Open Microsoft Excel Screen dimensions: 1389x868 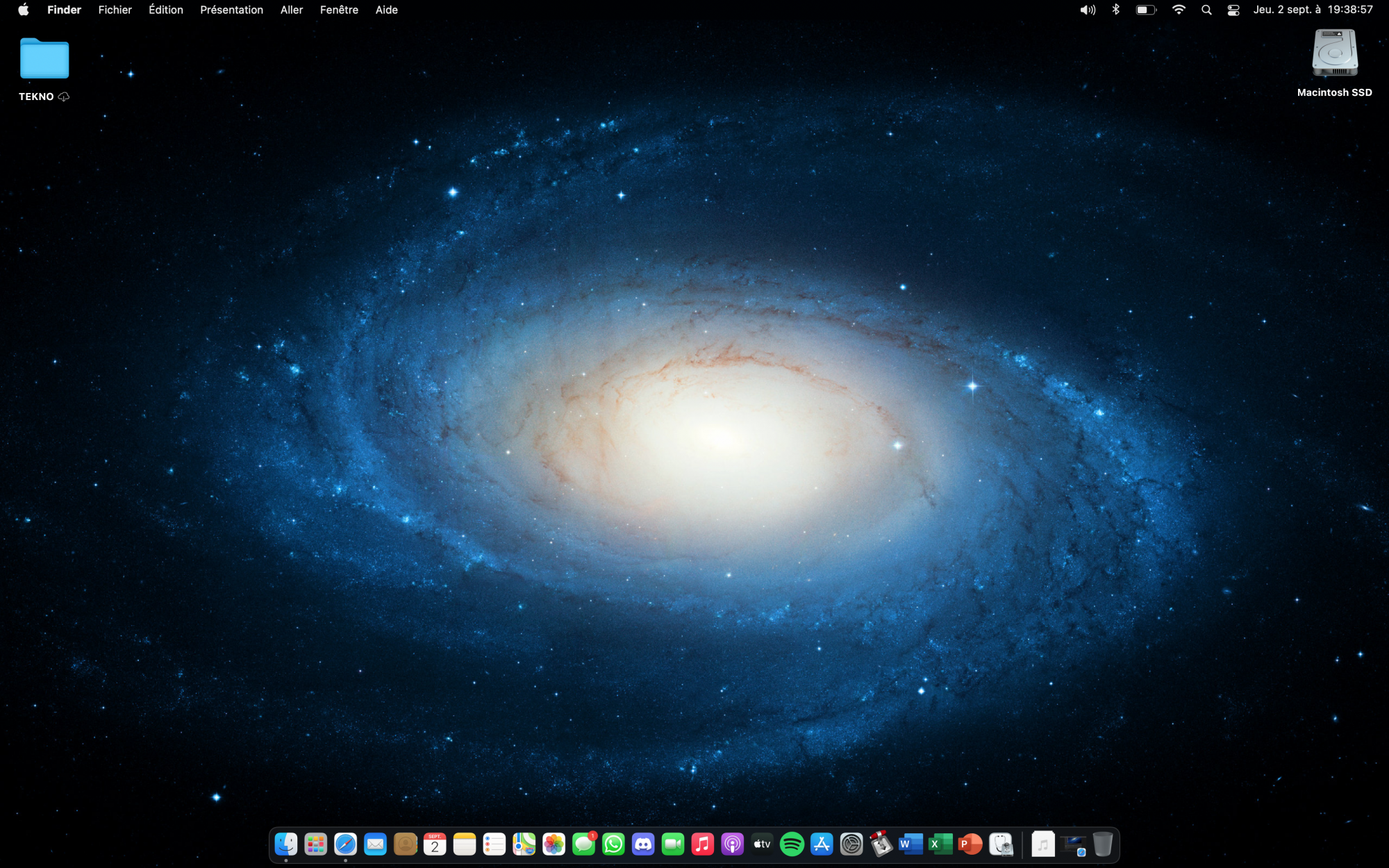[939, 843]
